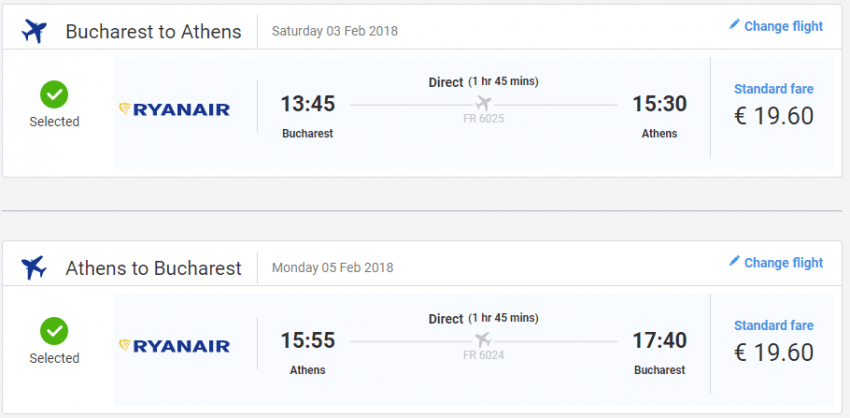850x418 pixels.
Task: Click the pencil icon on the return header
Action: click(x=735, y=261)
